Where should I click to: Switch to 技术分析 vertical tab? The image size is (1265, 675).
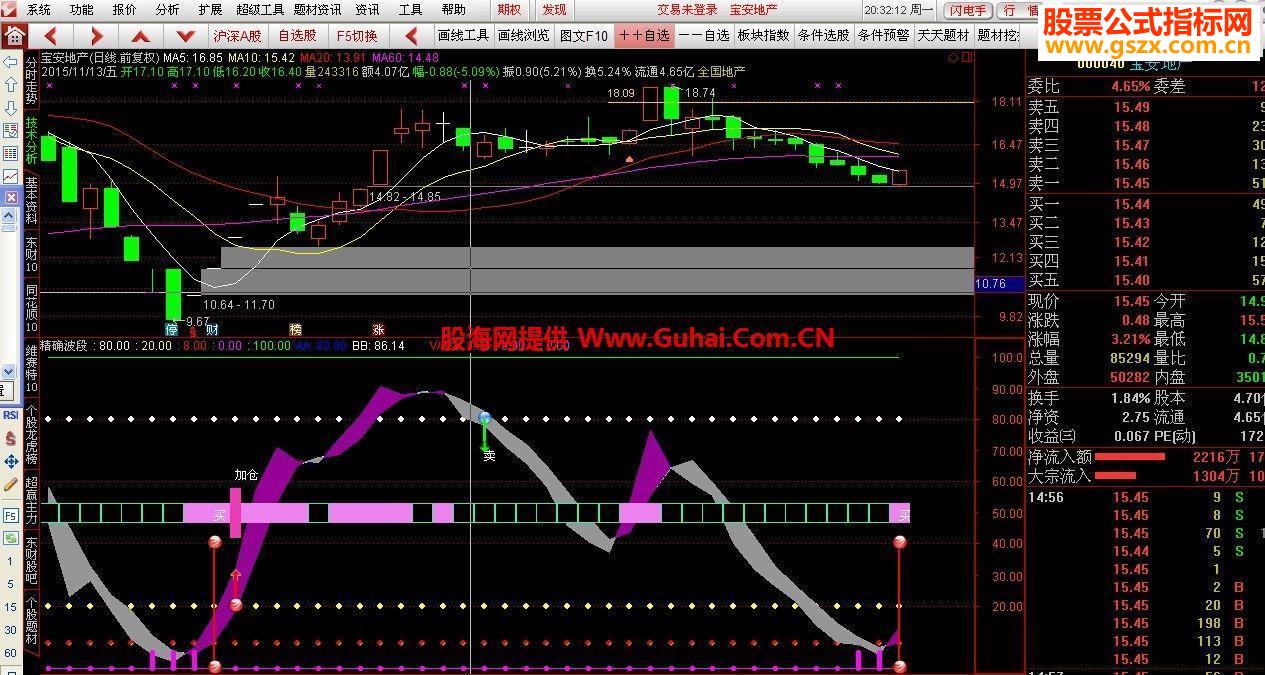click(x=31, y=139)
